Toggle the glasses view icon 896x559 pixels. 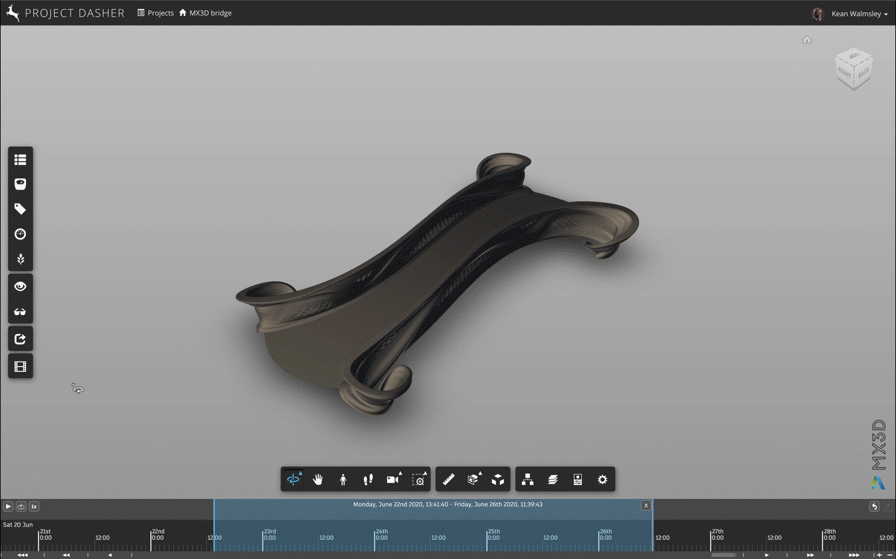[20, 312]
